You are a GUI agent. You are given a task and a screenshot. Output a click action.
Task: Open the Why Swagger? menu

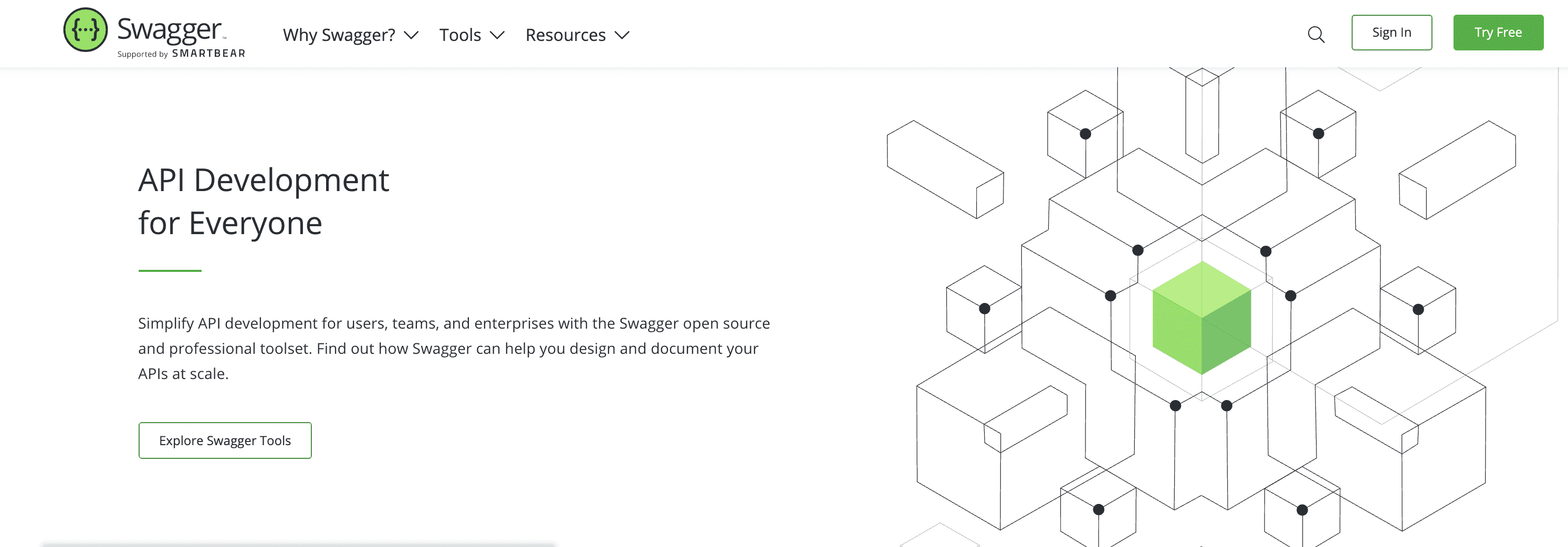click(x=339, y=35)
